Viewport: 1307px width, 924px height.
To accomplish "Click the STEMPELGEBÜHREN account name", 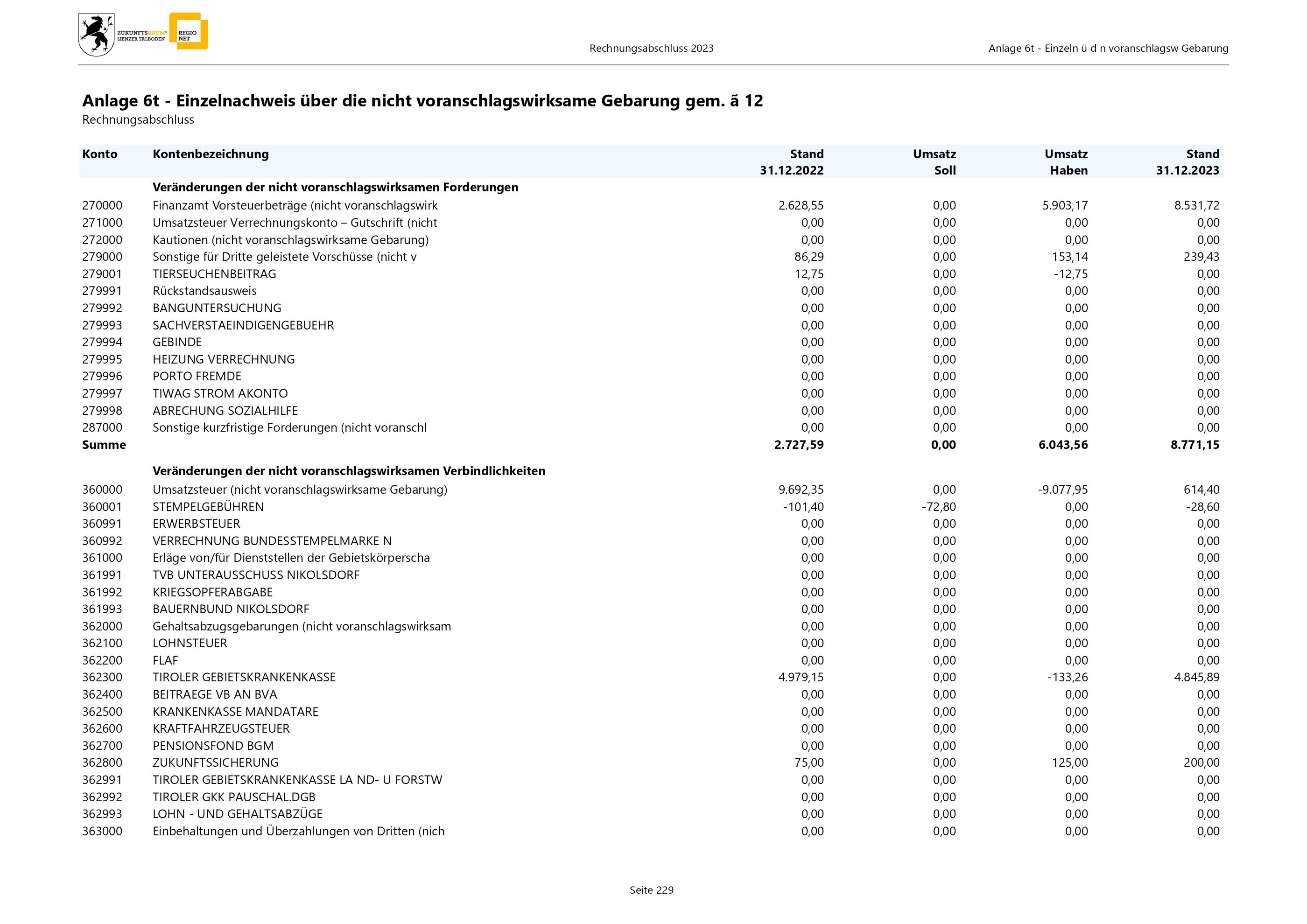I will [208, 506].
